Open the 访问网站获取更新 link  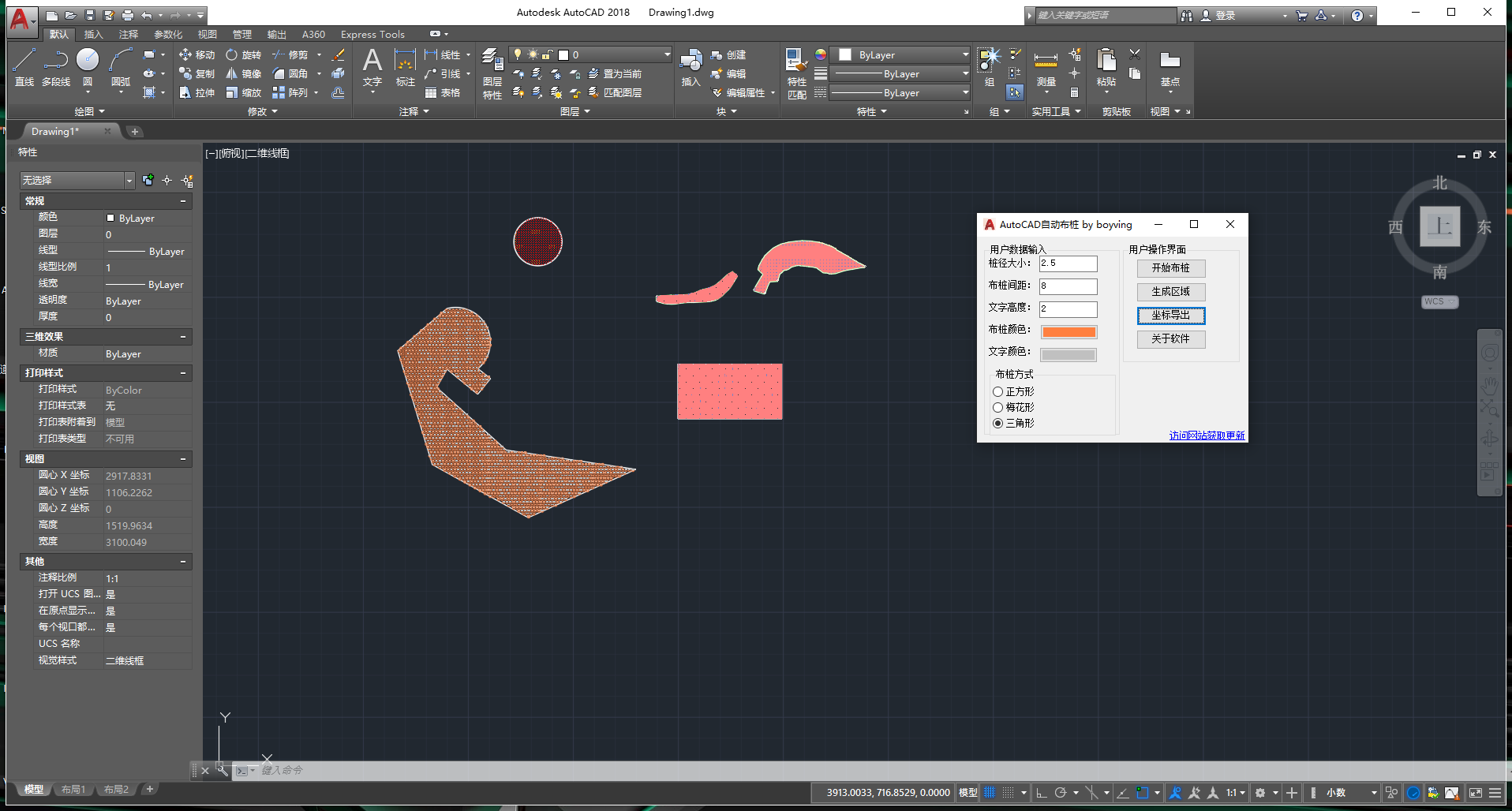coord(1207,435)
